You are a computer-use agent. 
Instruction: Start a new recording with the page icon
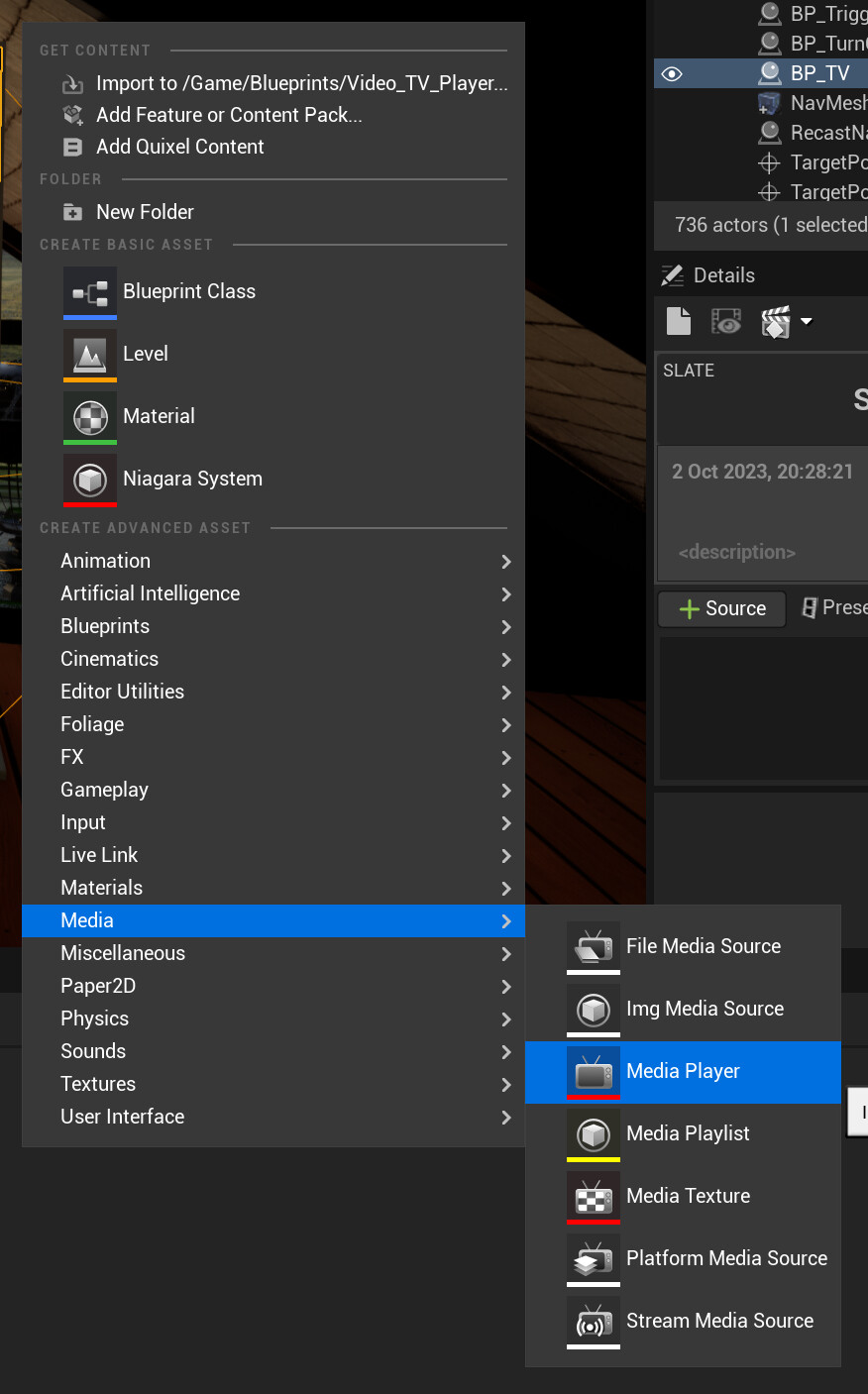click(678, 321)
